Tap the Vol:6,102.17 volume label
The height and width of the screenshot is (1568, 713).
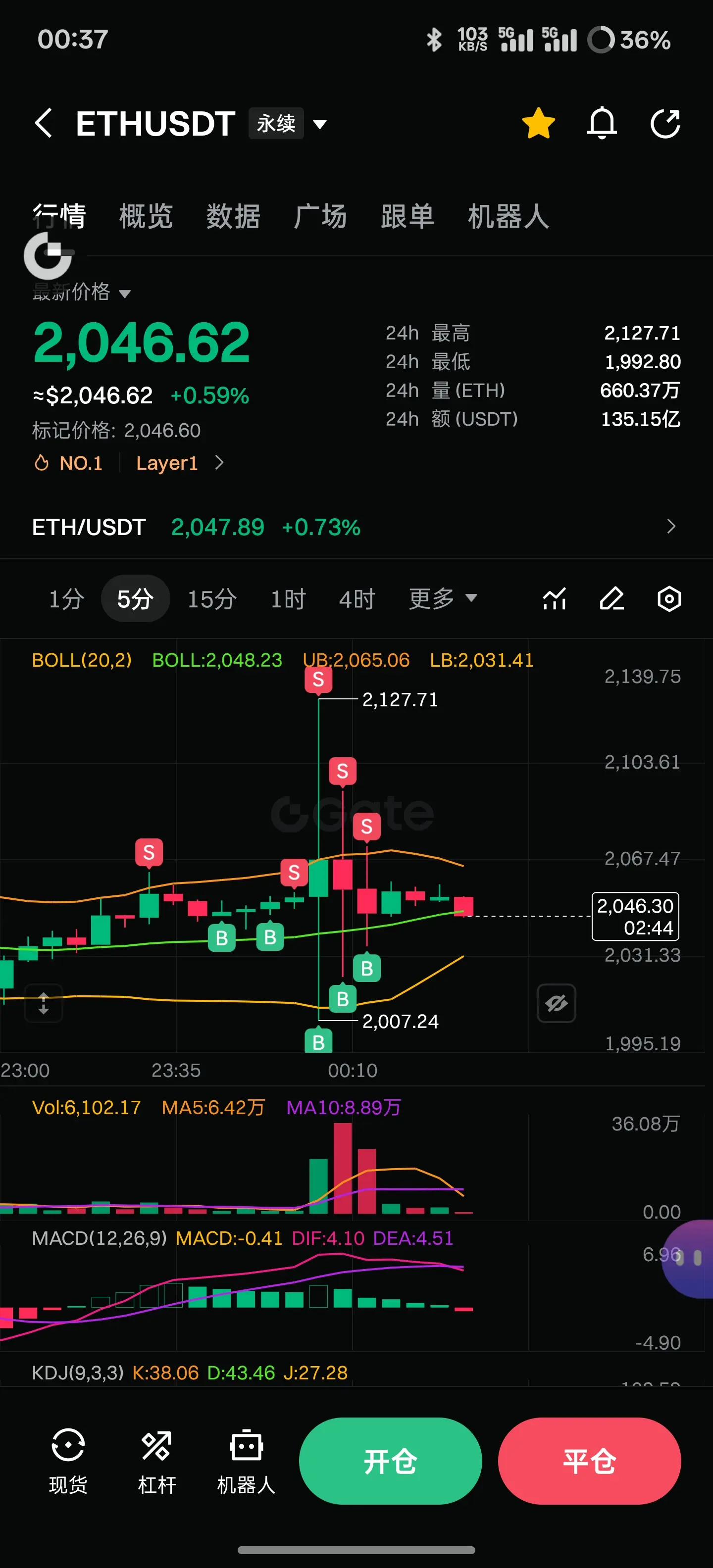pyautogui.click(x=87, y=1107)
